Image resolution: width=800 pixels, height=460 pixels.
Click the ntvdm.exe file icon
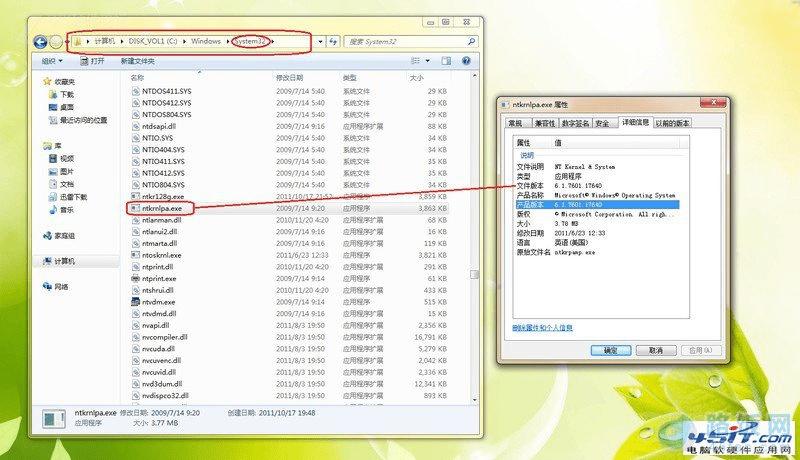[135, 302]
